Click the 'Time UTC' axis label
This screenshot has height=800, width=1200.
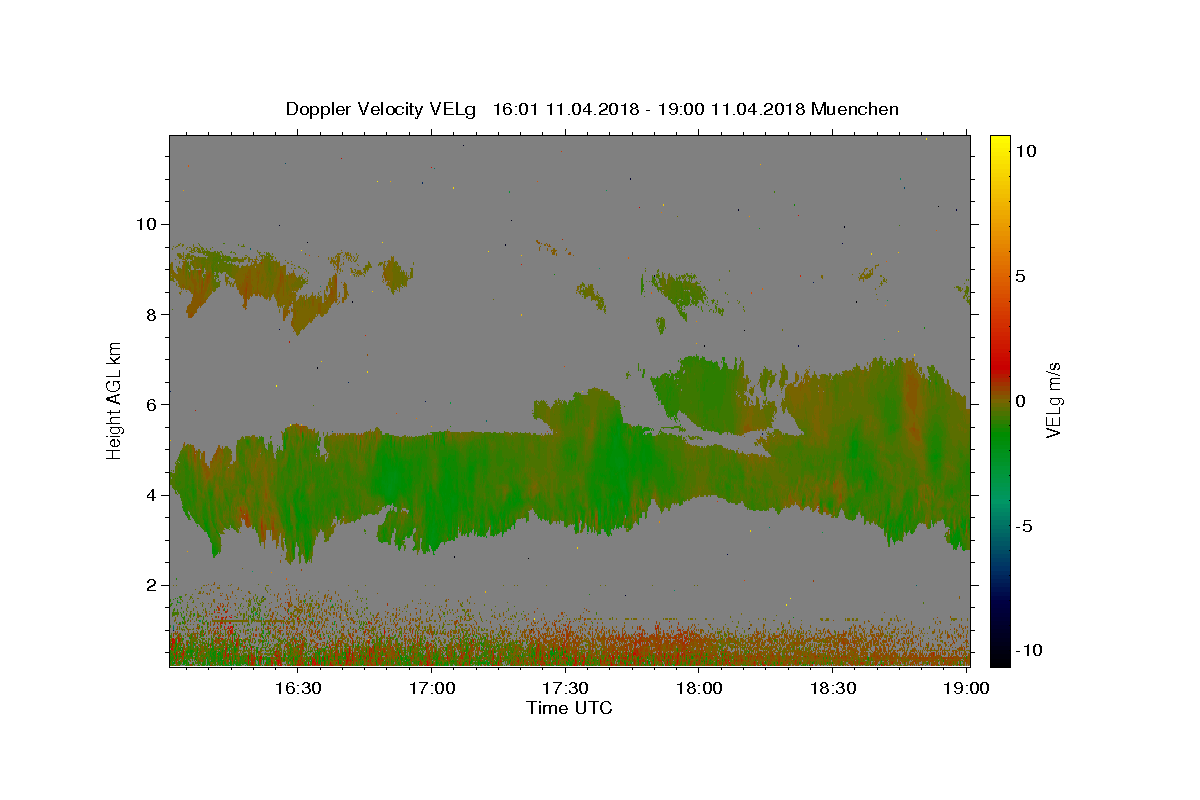[x=569, y=708]
